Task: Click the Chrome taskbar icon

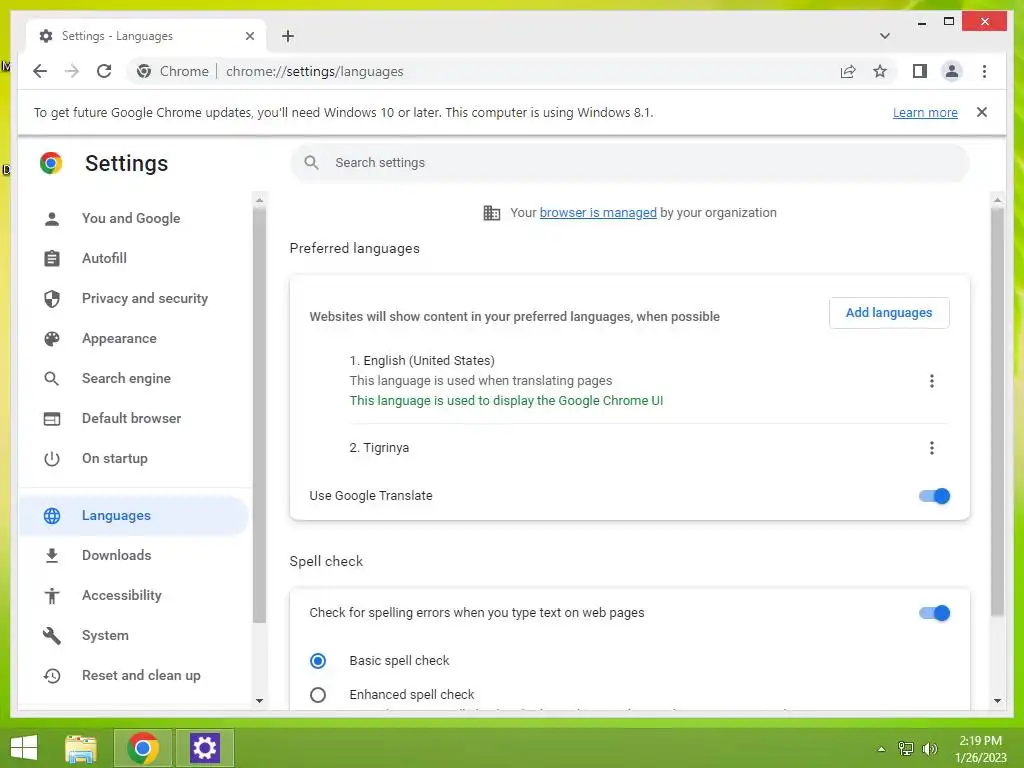Action: pyautogui.click(x=143, y=748)
